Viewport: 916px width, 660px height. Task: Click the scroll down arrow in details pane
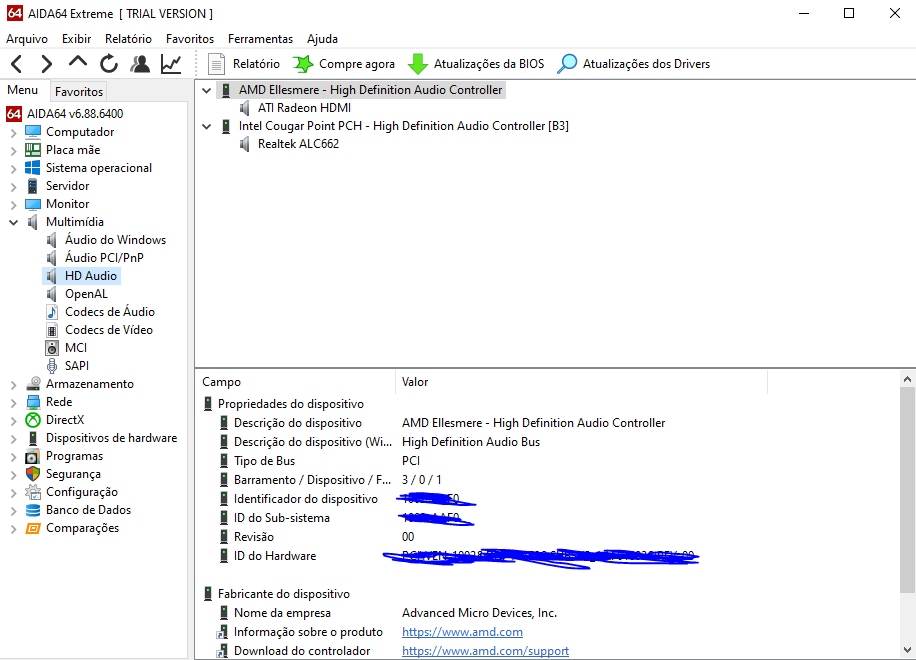[x=907, y=649]
